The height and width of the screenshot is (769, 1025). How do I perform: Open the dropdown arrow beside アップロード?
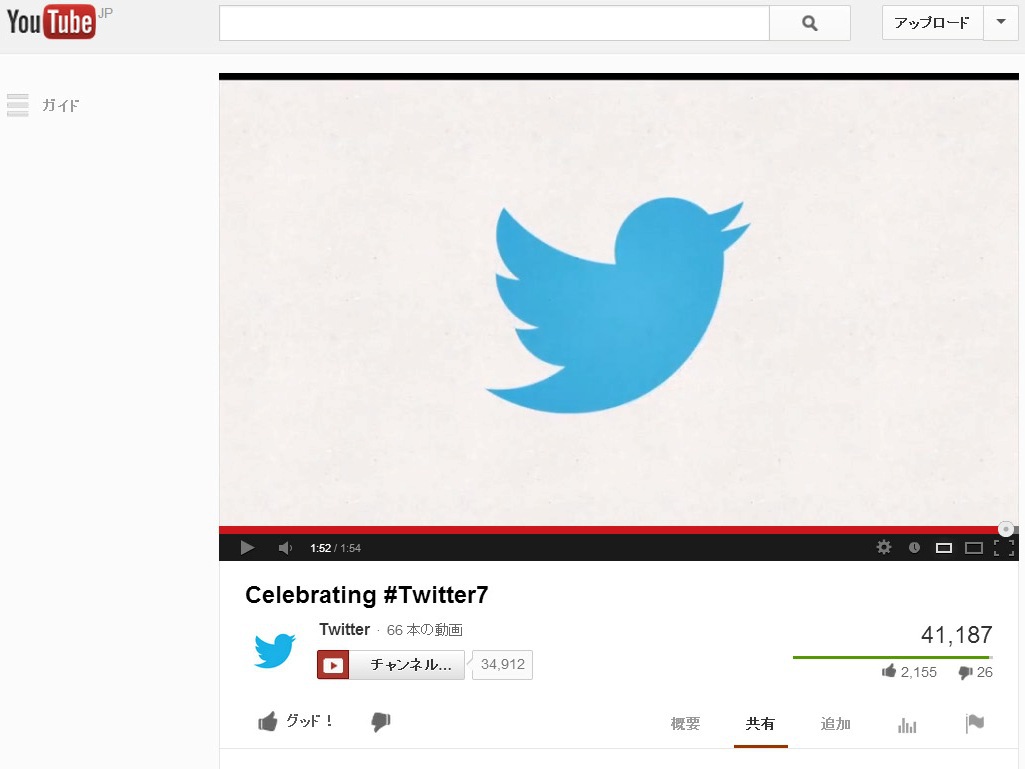1001,23
